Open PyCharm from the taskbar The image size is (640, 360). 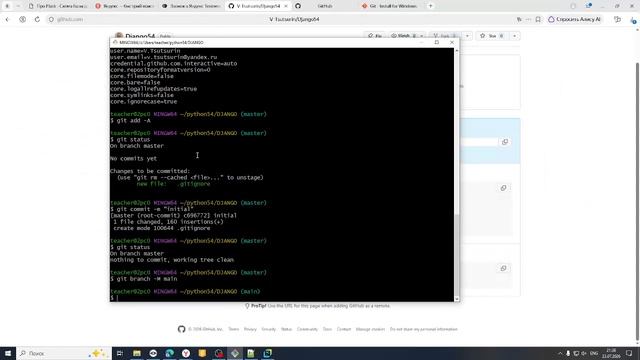tap(267, 353)
